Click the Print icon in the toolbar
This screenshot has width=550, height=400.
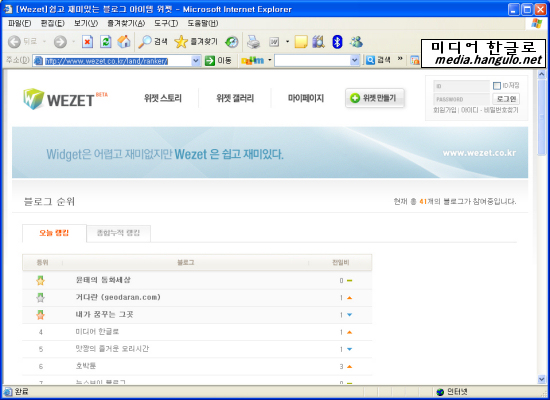[x=253, y=42]
